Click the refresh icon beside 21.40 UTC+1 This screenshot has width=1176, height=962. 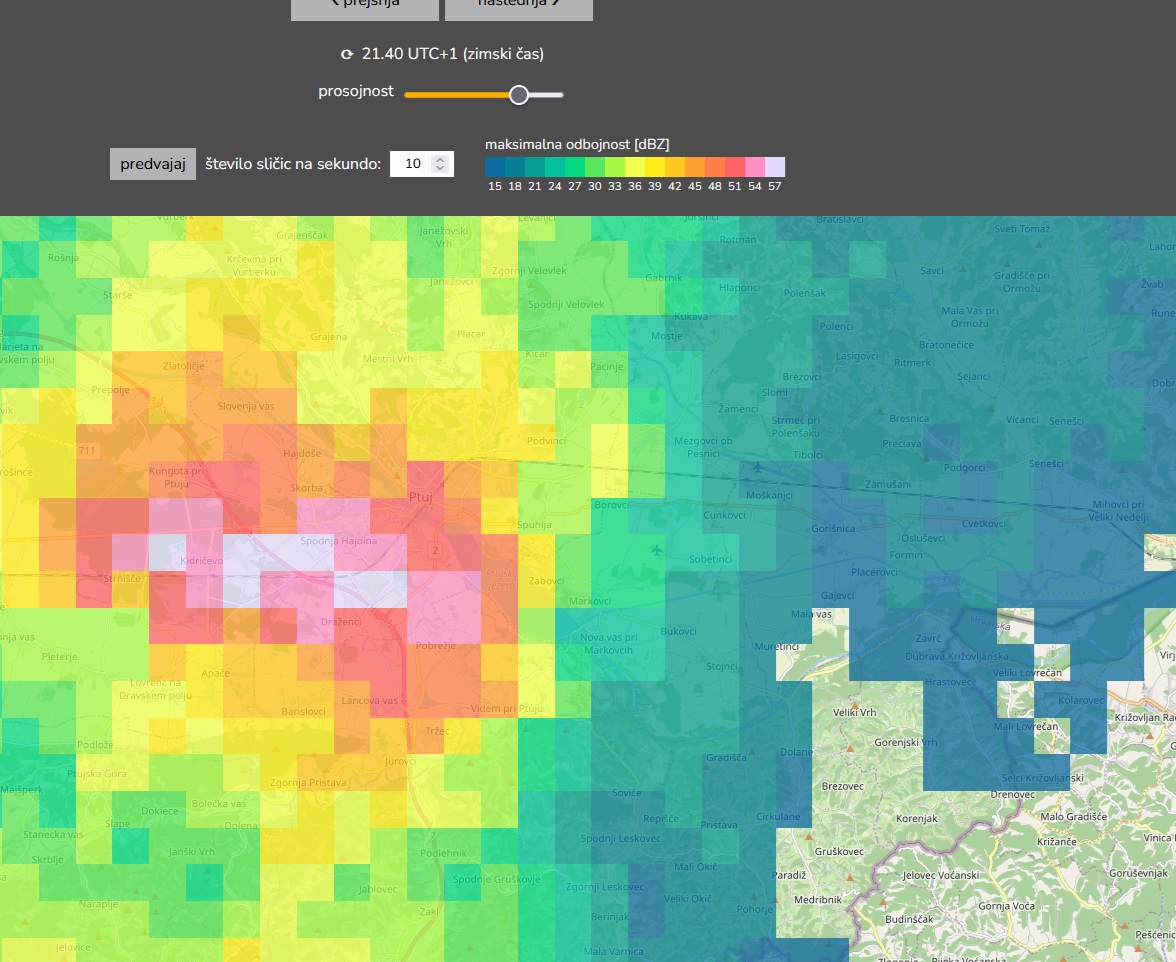click(x=347, y=54)
